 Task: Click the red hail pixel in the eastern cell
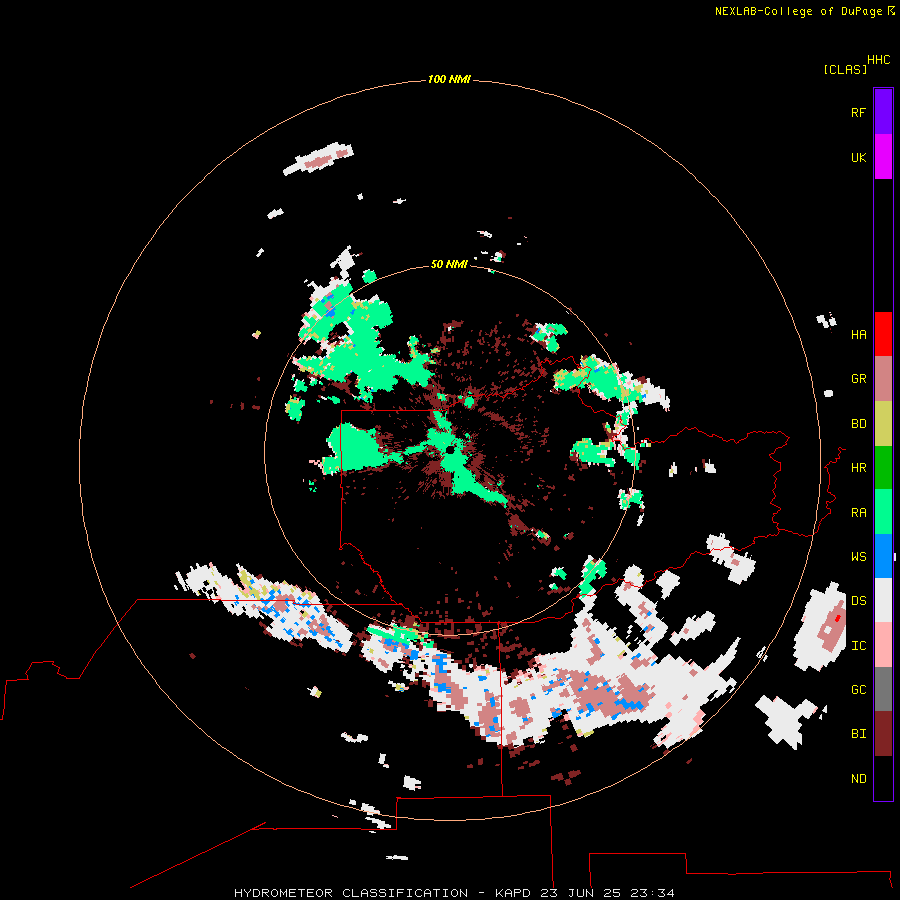[x=837, y=618]
